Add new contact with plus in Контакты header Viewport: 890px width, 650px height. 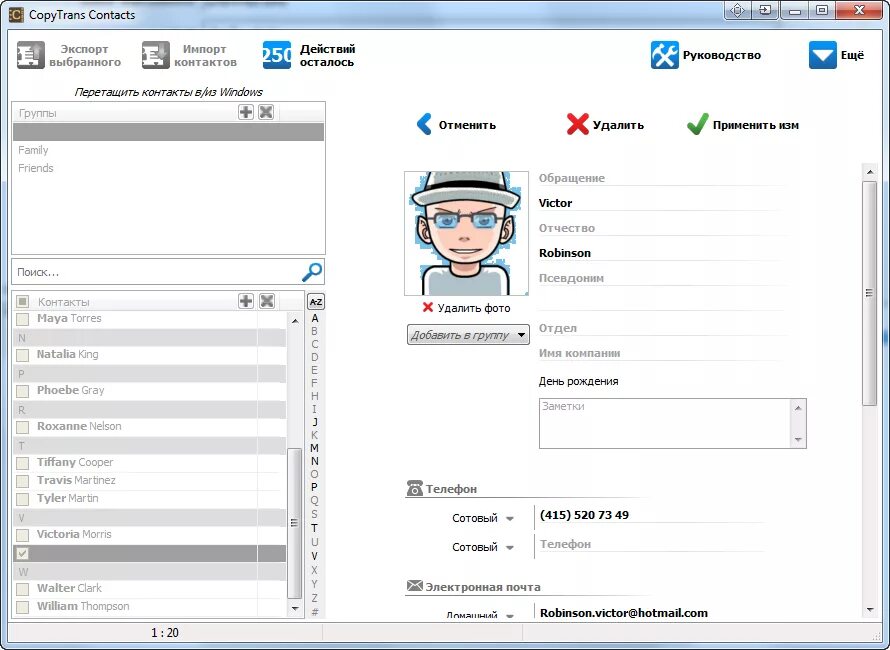246,301
